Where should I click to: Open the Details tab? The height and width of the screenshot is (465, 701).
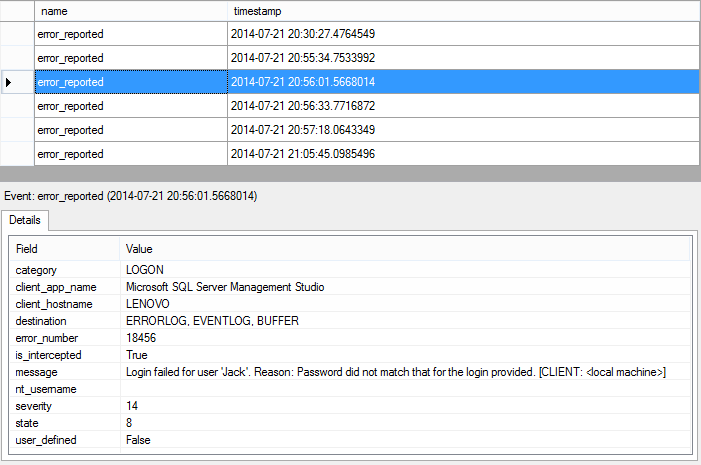coord(26,220)
